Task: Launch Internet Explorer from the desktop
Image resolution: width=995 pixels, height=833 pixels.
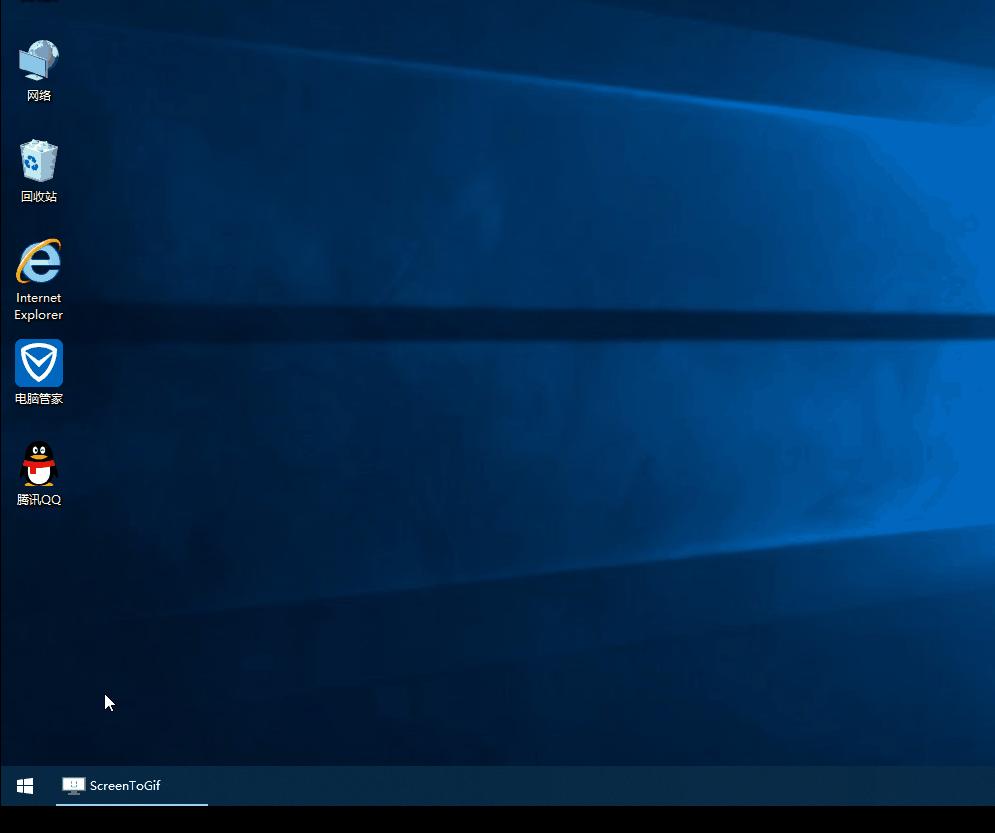Action: tap(38, 264)
